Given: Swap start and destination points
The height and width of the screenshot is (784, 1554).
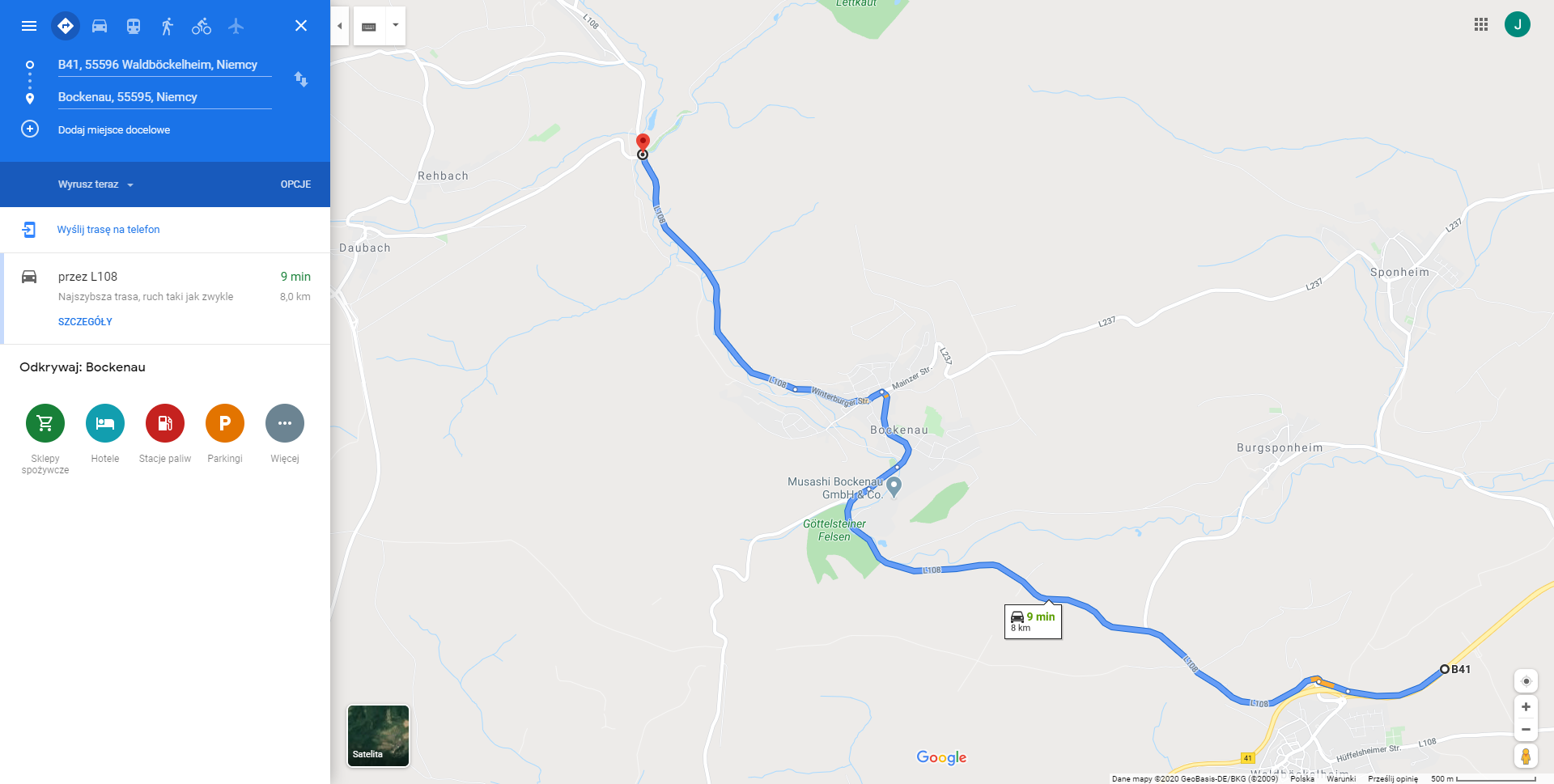Looking at the screenshot, I should pos(301,79).
